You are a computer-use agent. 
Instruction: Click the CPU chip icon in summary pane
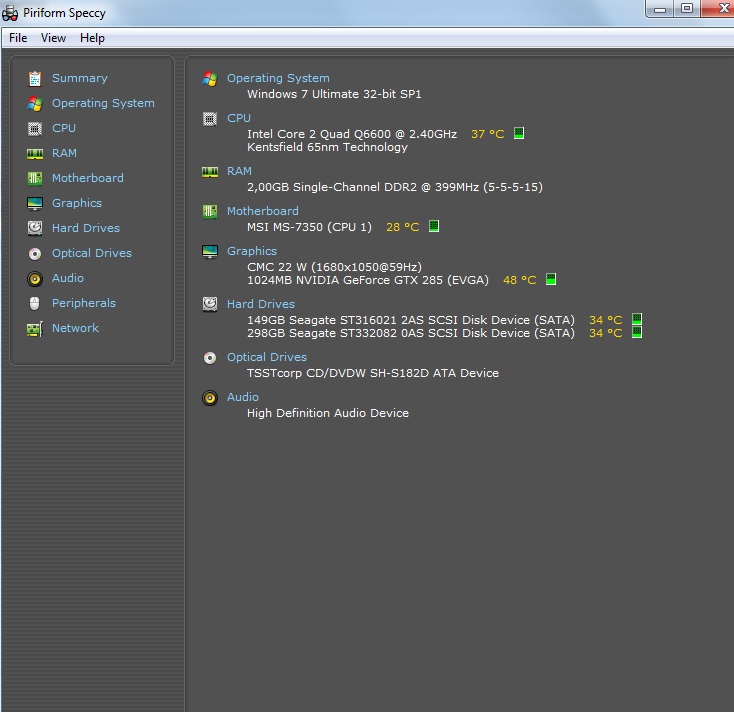click(210, 119)
